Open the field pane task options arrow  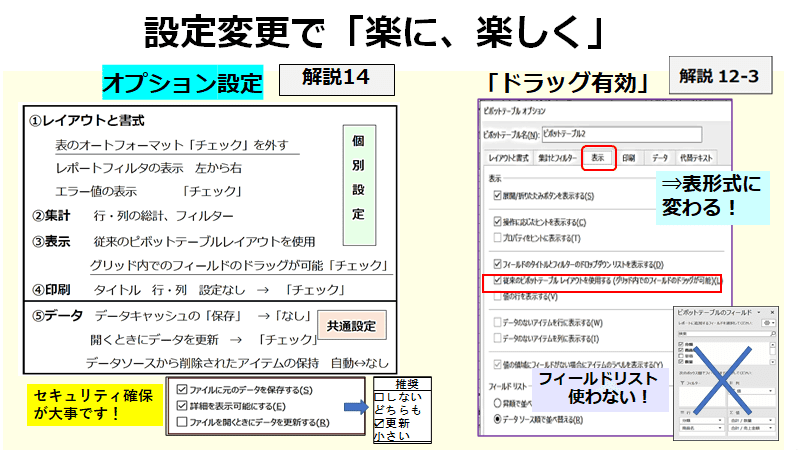click(x=758, y=312)
